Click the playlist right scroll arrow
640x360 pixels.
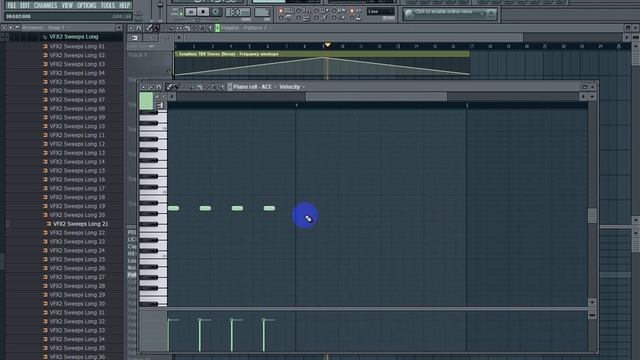pos(627,38)
